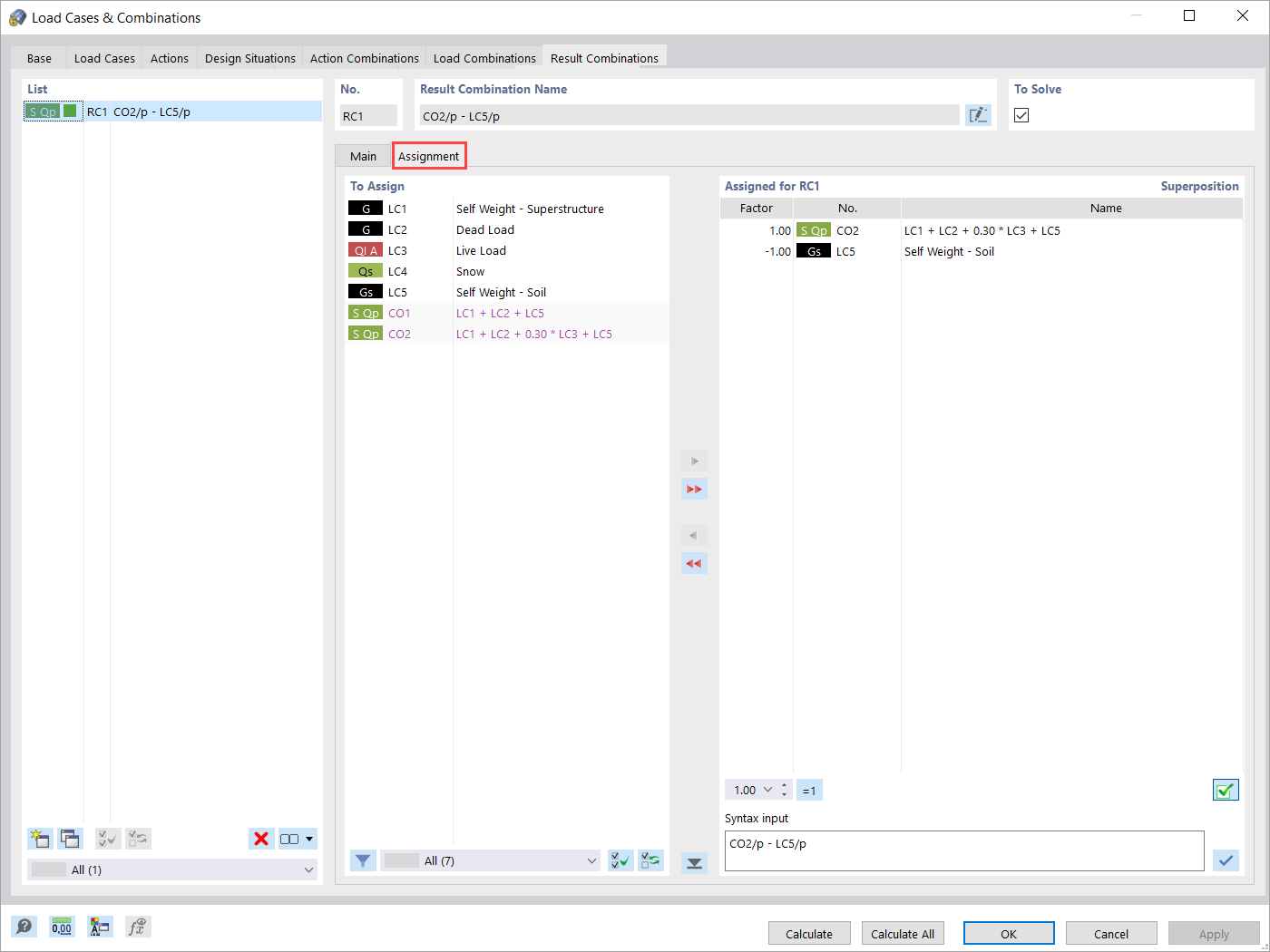Image resolution: width=1270 pixels, height=952 pixels.
Task: Click the Calculate All button
Action: click(903, 934)
